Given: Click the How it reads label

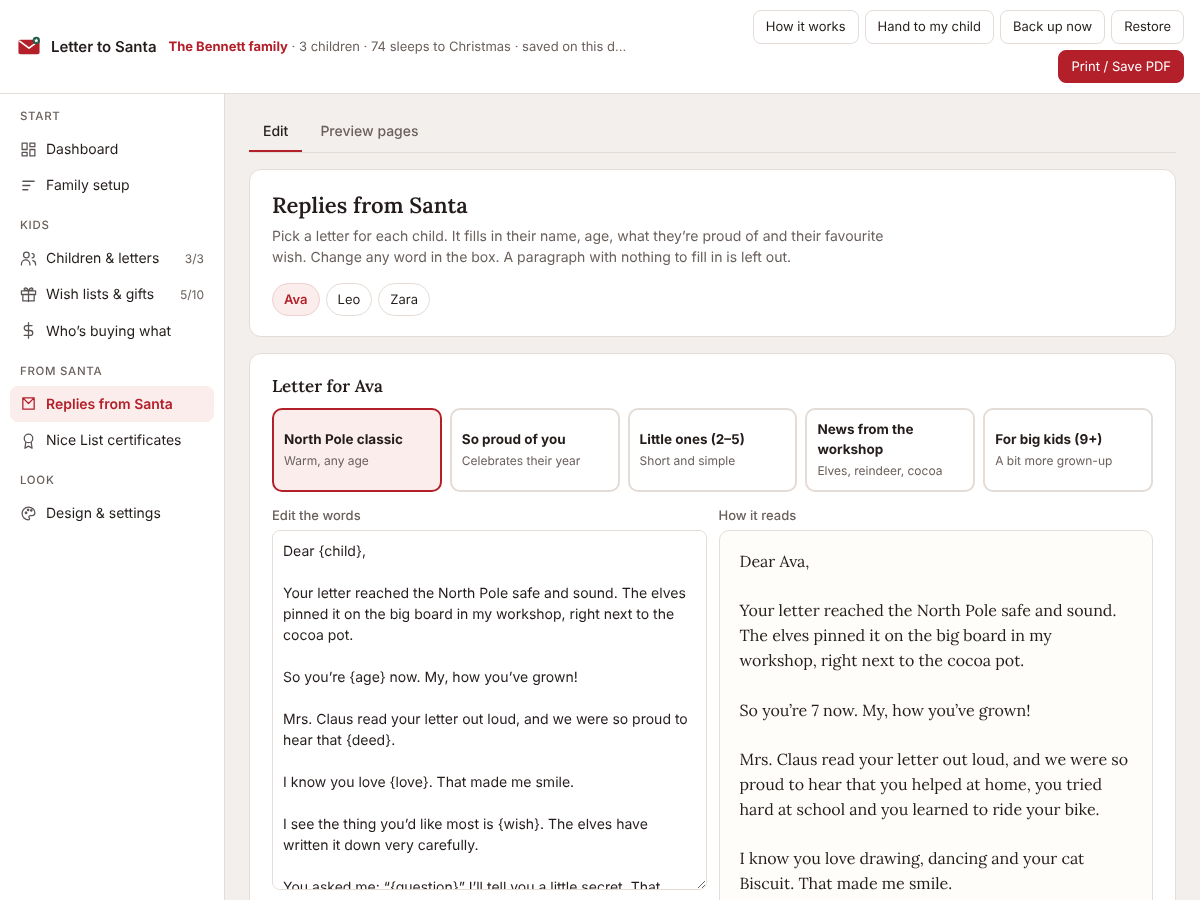Looking at the screenshot, I should click(757, 516).
